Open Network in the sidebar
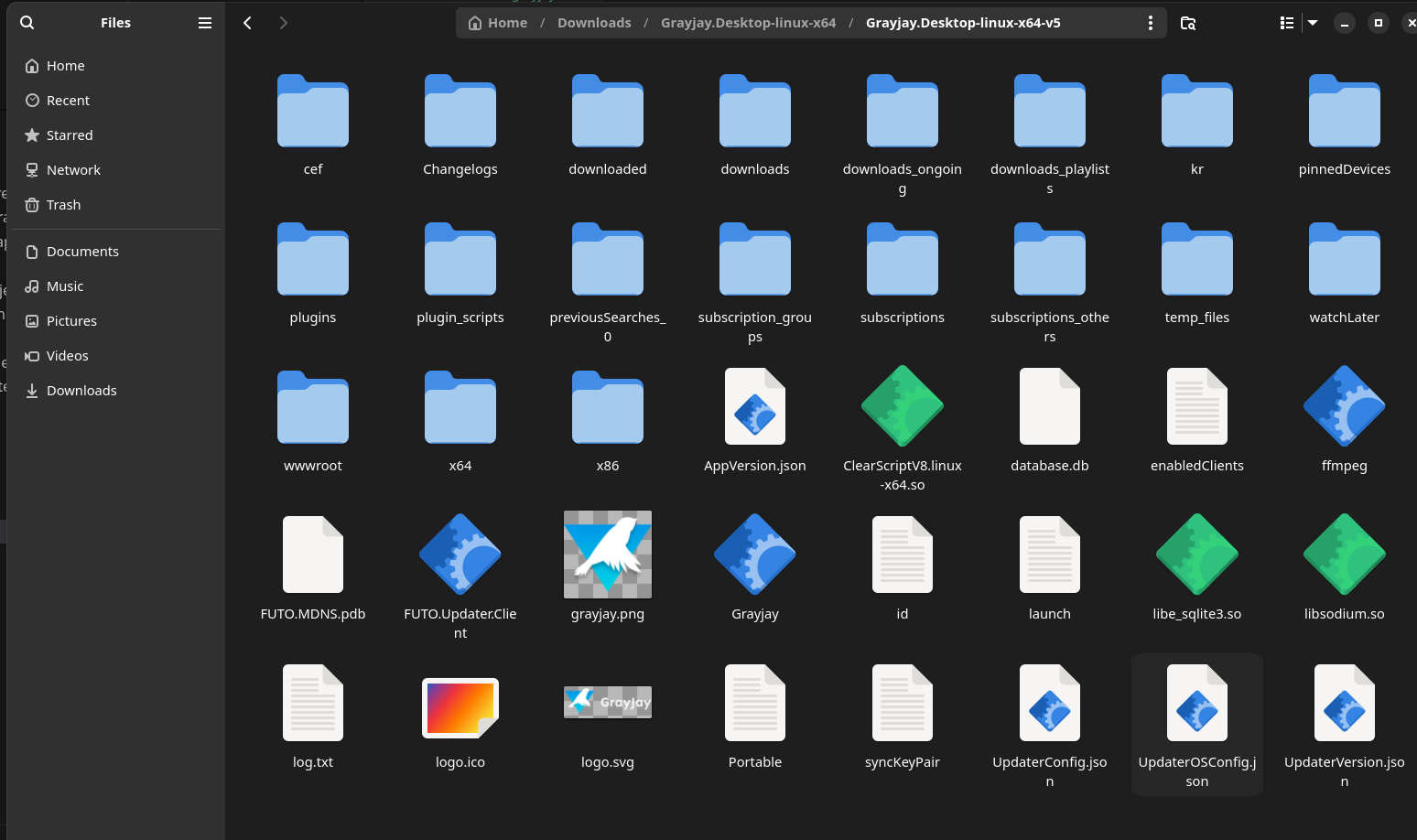Image resolution: width=1417 pixels, height=840 pixels. (116, 170)
